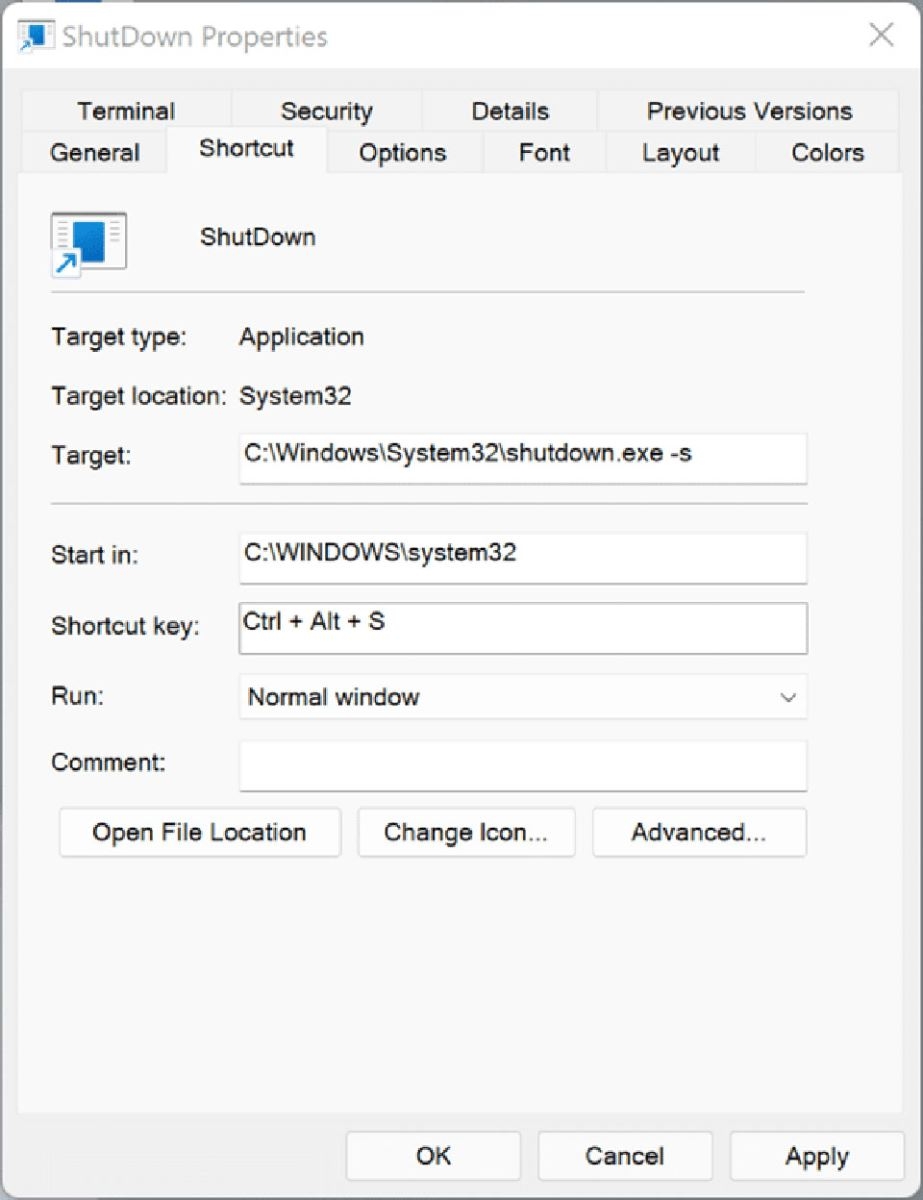This screenshot has width=923, height=1200.
Task: Open the Change Icon dialog
Action: [466, 832]
